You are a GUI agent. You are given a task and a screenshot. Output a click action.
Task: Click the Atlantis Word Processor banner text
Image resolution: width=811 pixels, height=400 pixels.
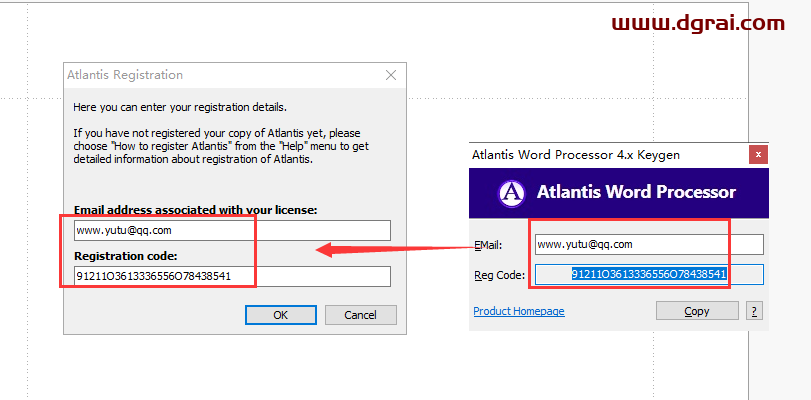636,192
